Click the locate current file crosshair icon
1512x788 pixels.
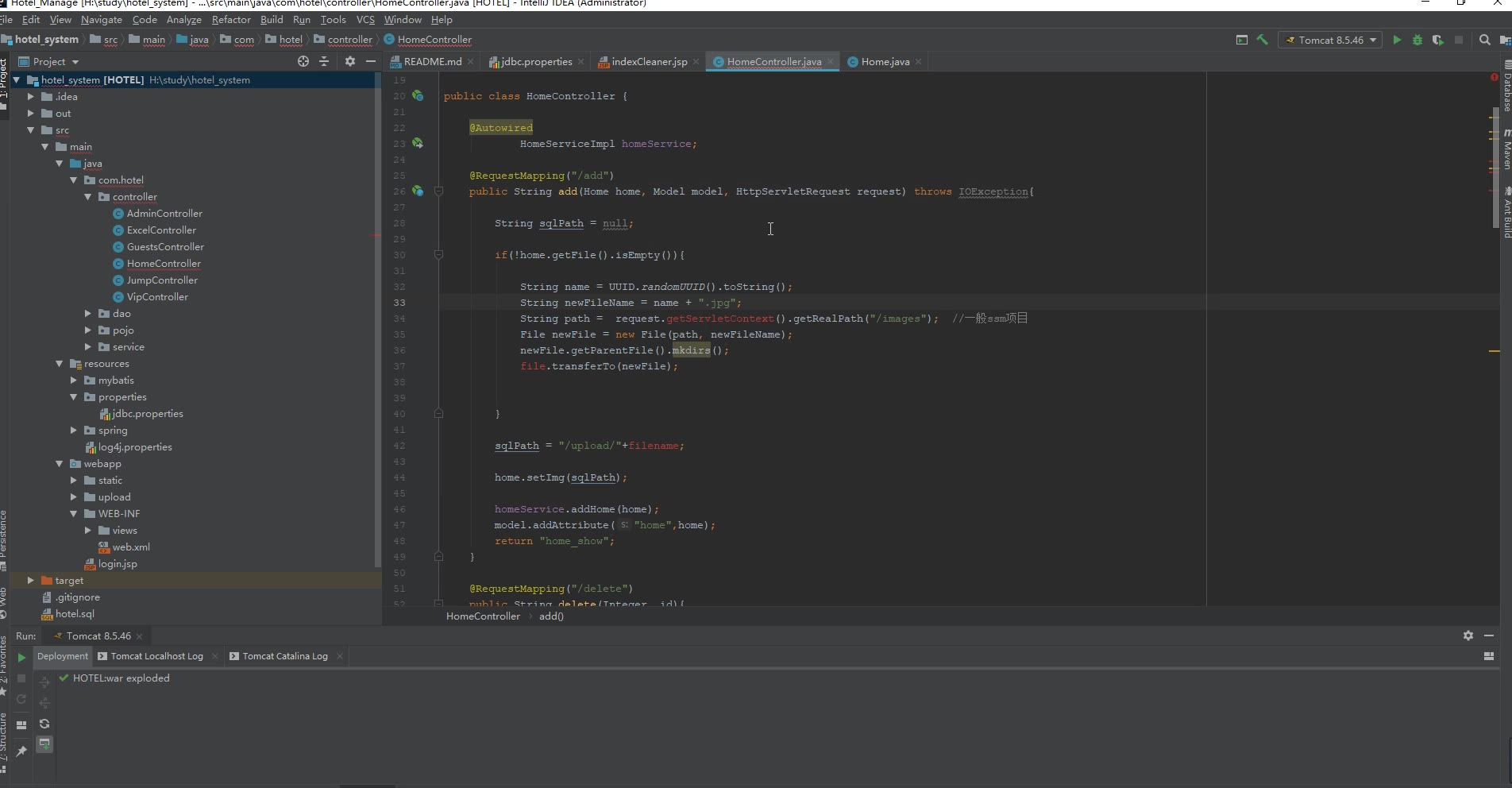303,61
